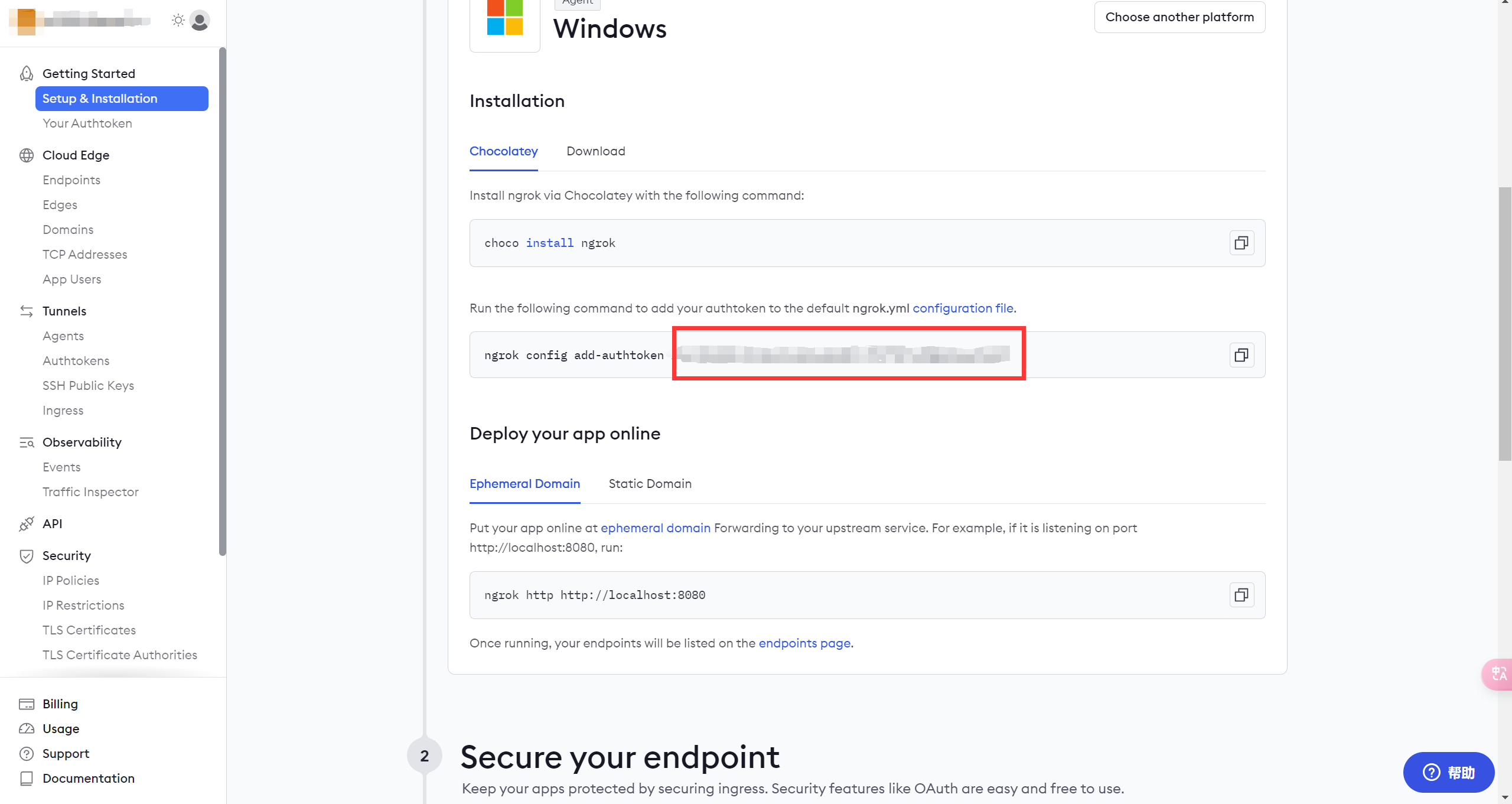
Task: Click the Getting Started rocket icon
Action: pos(27,73)
